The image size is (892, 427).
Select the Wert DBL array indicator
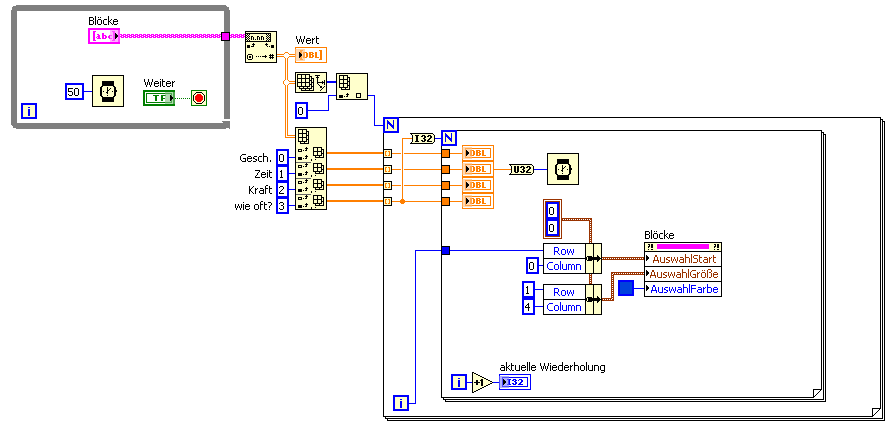coord(311,55)
